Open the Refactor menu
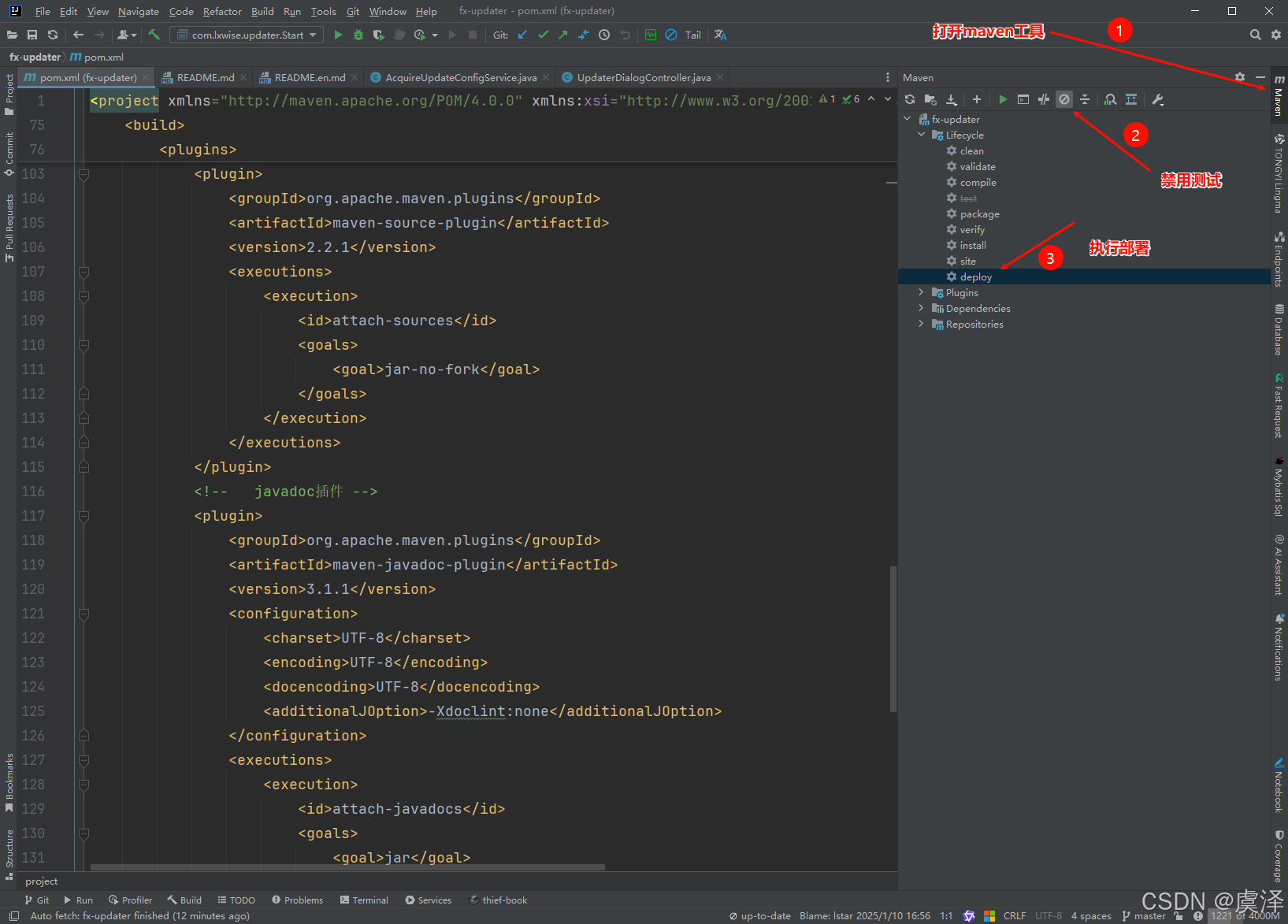The width and height of the screenshot is (1288, 924). click(x=222, y=11)
